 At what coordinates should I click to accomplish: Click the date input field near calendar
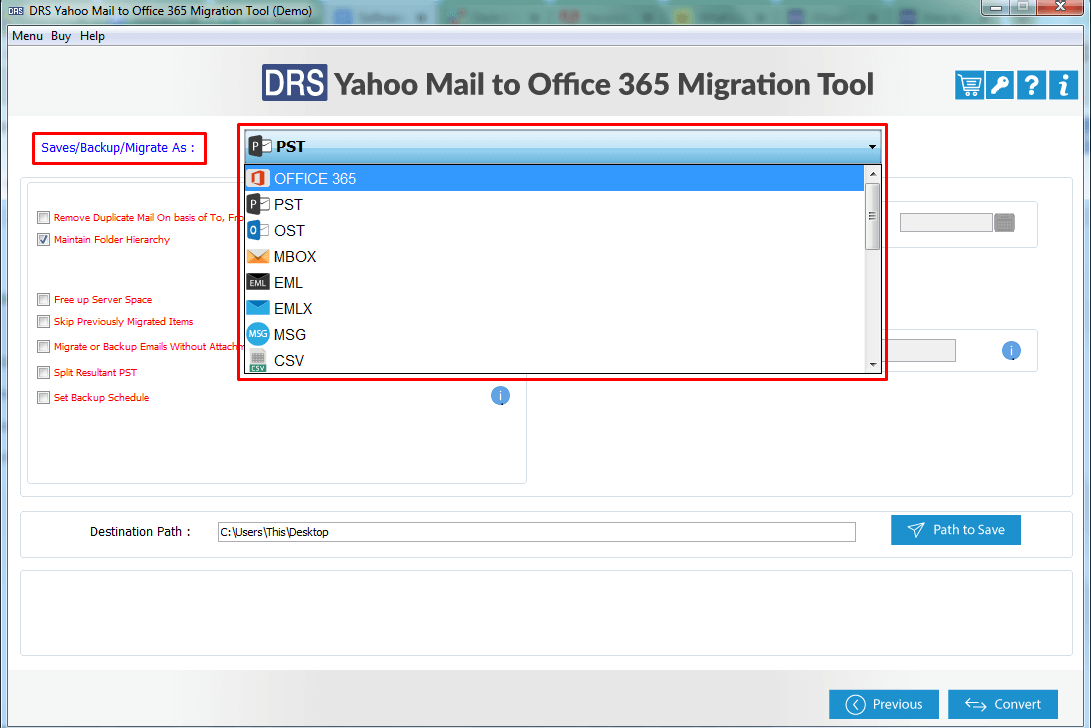[x=946, y=223]
